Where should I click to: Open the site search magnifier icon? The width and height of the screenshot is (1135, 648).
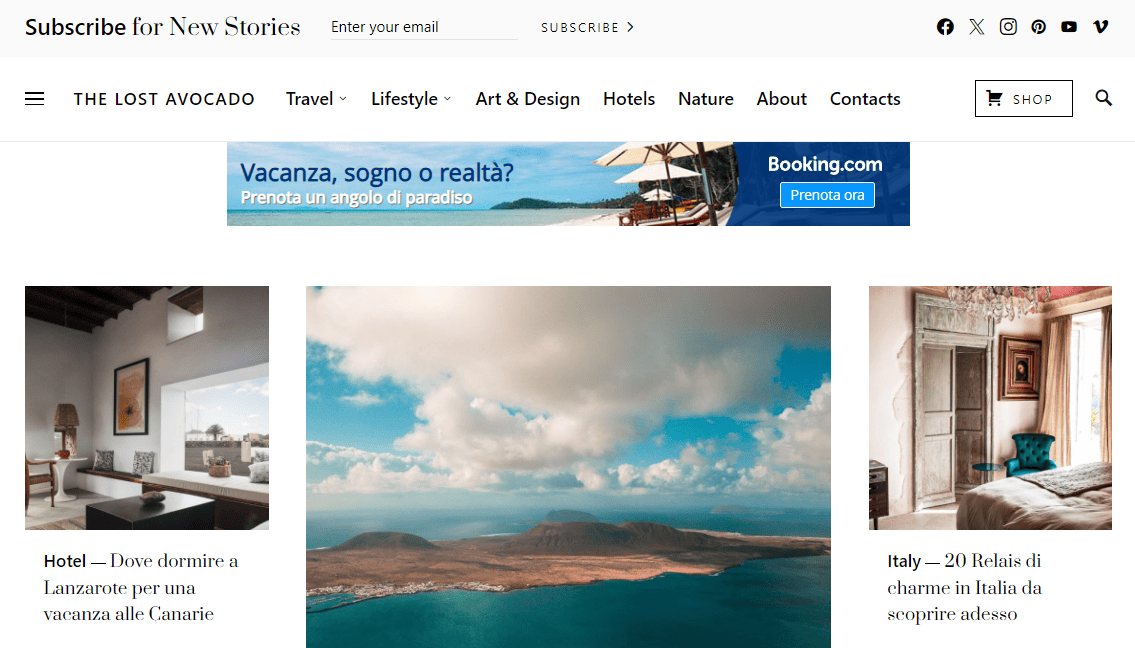[x=1103, y=98]
